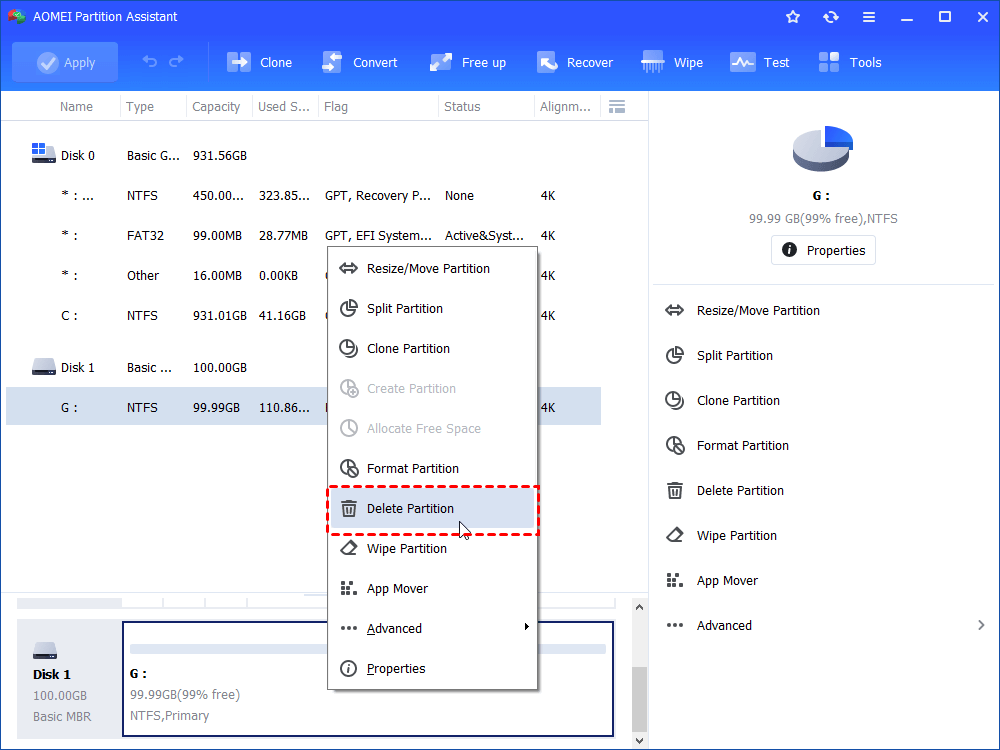Image resolution: width=1000 pixels, height=750 pixels.
Task: Click scroll up arrow of disk map
Action: [x=640, y=607]
